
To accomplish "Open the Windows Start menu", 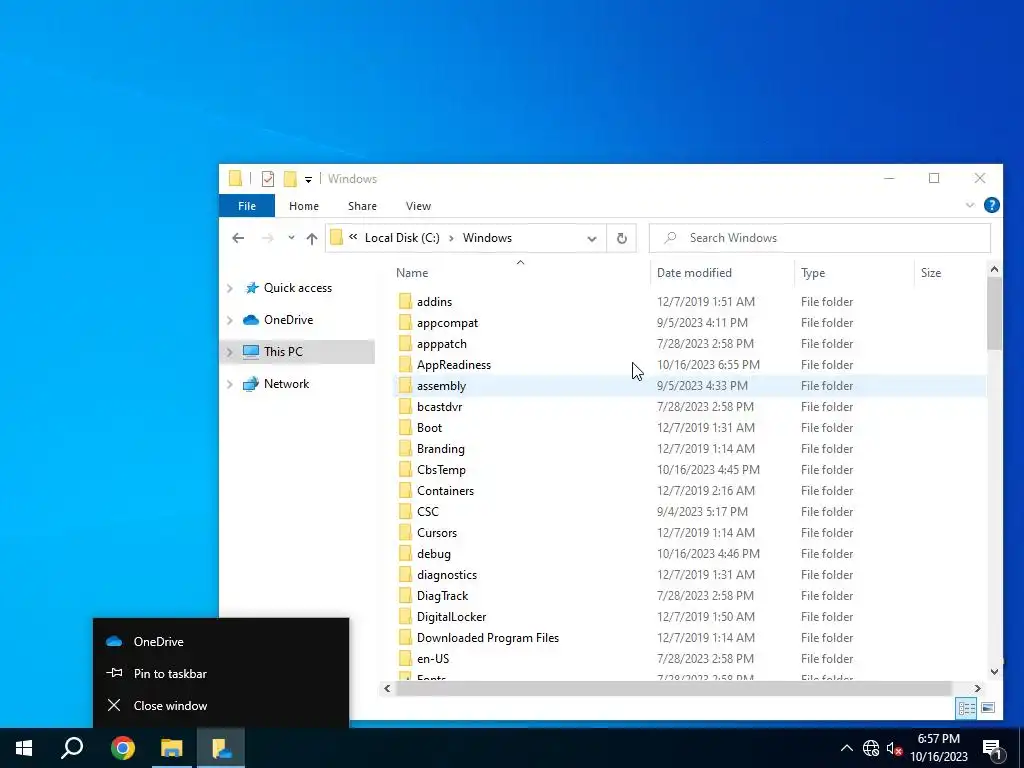I will (x=24, y=748).
